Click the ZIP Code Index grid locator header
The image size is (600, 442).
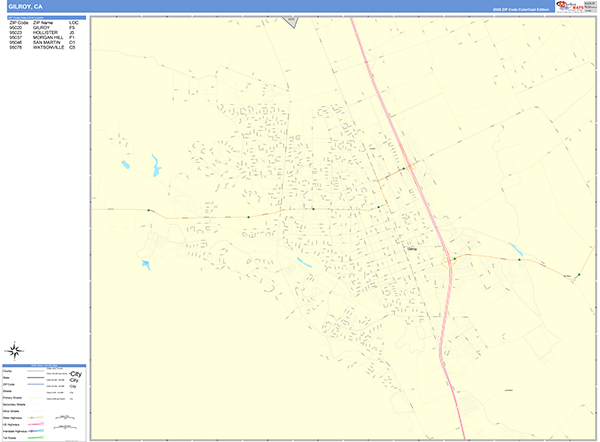tap(47, 18)
